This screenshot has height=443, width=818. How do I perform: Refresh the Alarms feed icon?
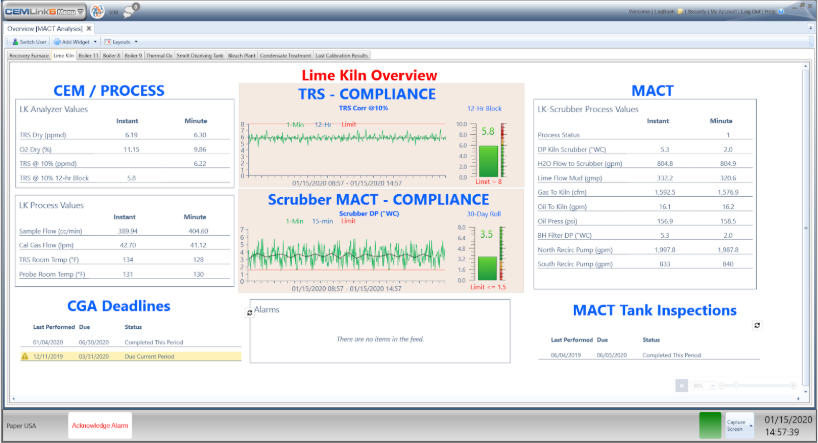pos(249,313)
